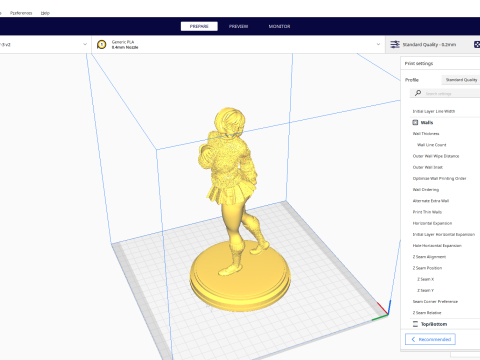Select the Z Seam X setting
The image size is (480, 360).
click(x=425, y=279)
